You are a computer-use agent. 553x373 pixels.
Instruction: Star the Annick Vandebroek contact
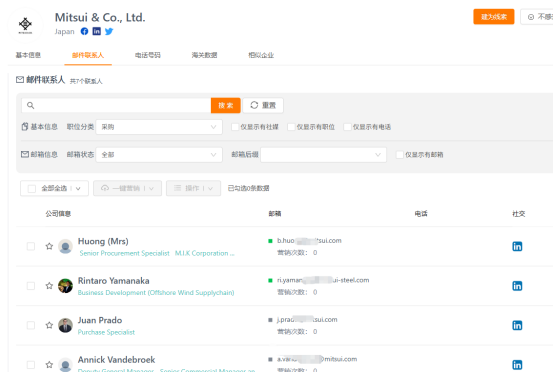point(49,365)
